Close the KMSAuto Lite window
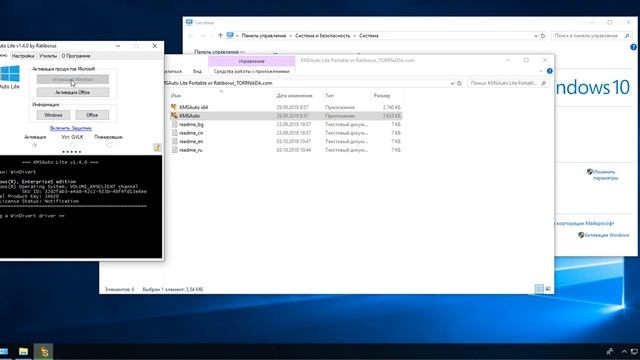 155,46
